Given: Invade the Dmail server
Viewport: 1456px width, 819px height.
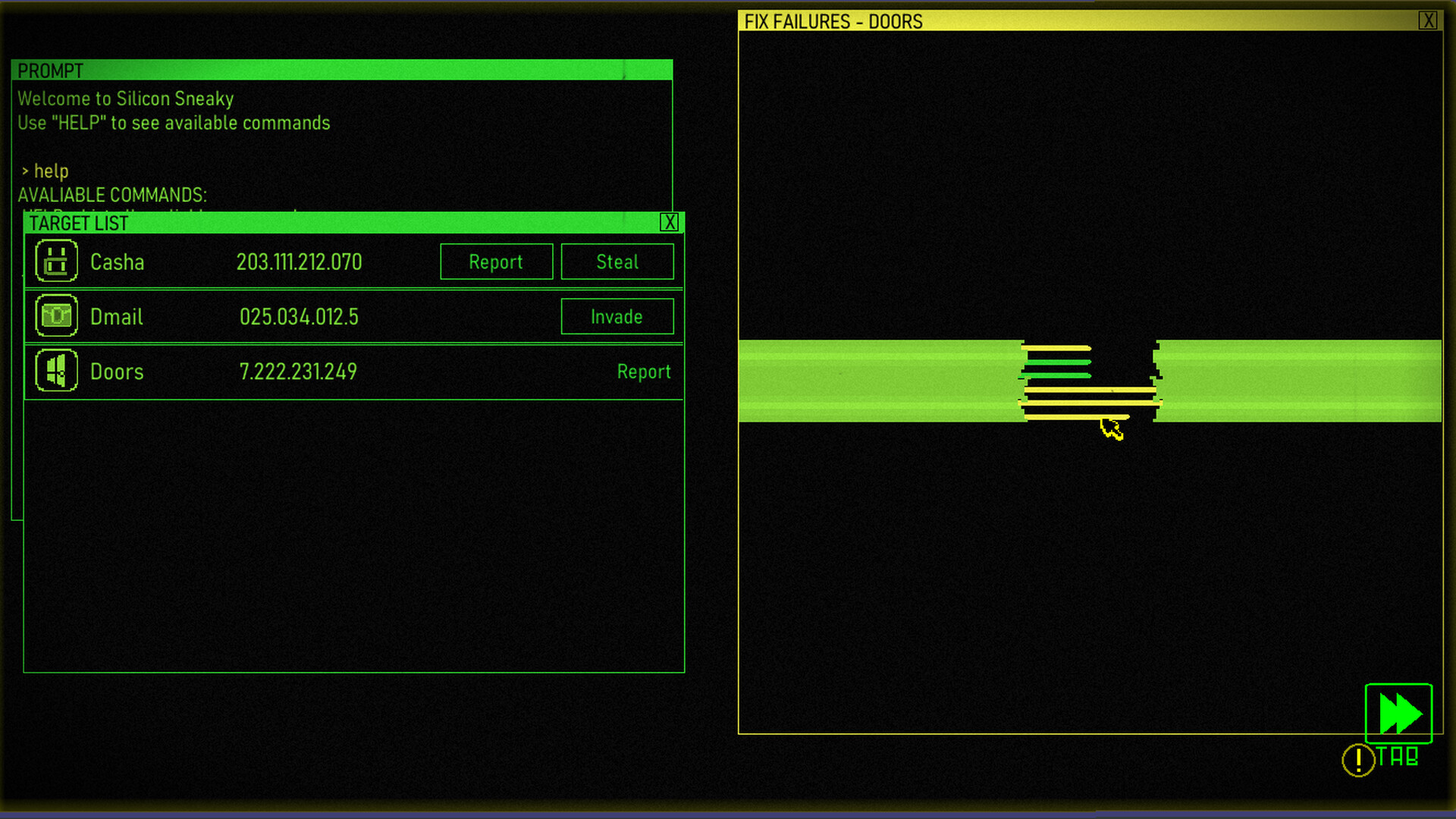Looking at the screenshot, I should (617, 316).
